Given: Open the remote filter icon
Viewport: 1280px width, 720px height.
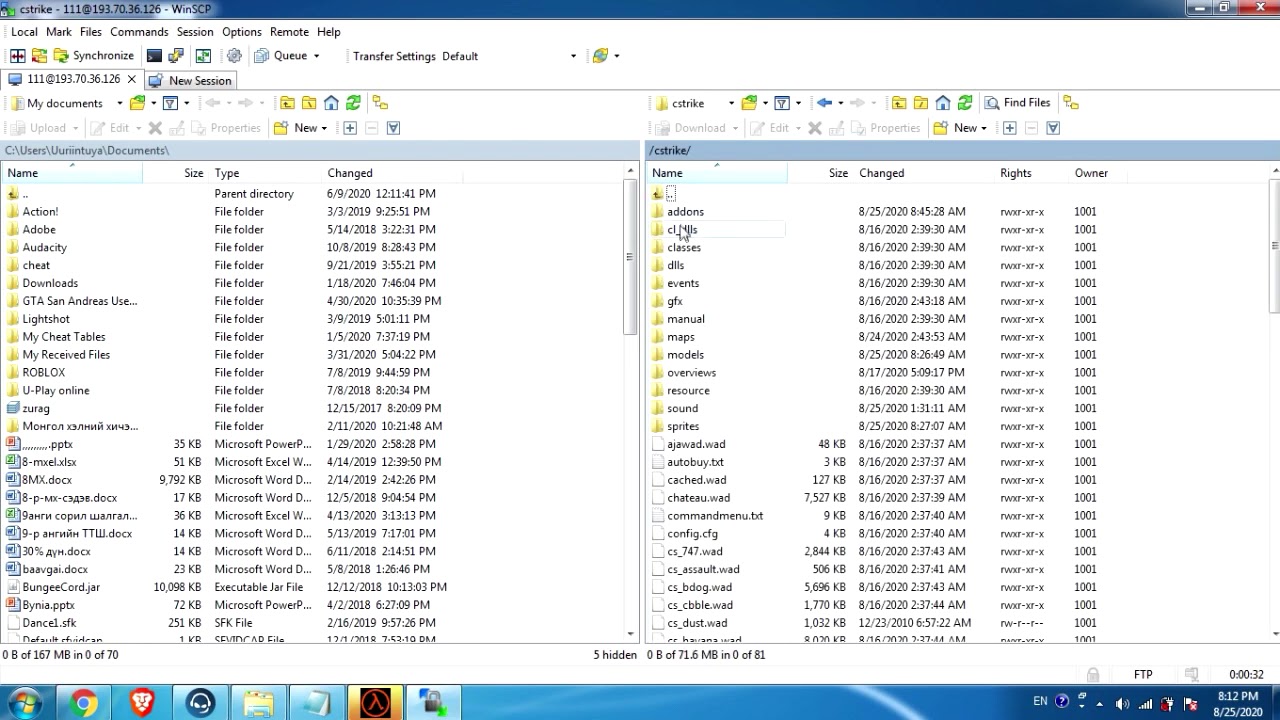Looking at the screenshot, I should 782,103.
